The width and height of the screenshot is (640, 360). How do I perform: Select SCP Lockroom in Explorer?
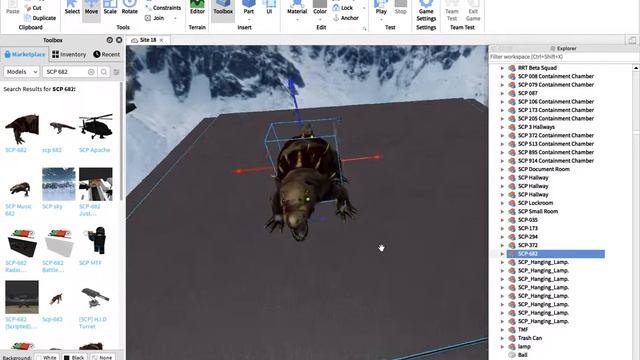coord(535,203)
